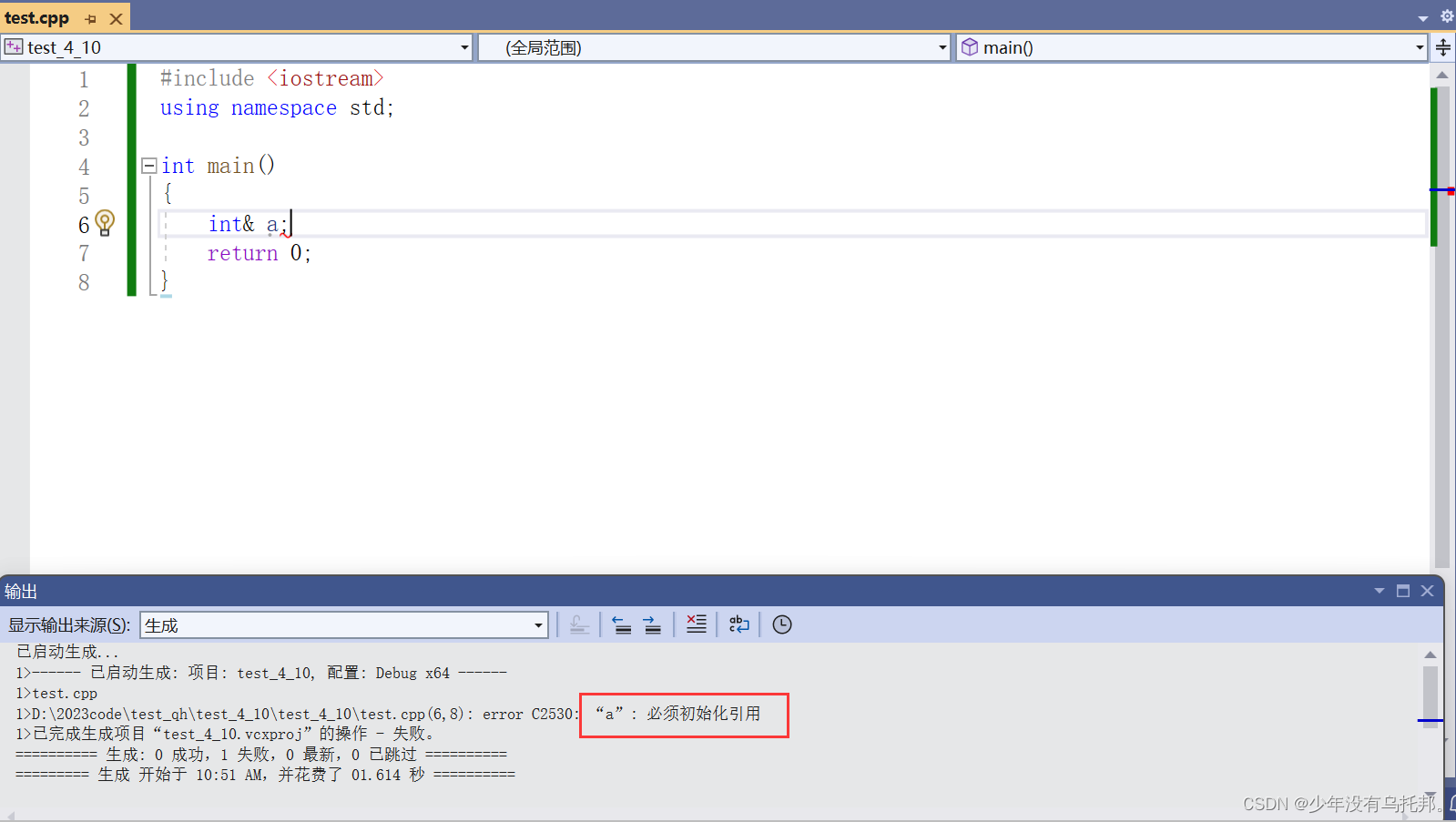Screen dimensions: 1456x822
Task: Click the 'int& a;' declaration
Action: tap(248, 224)
